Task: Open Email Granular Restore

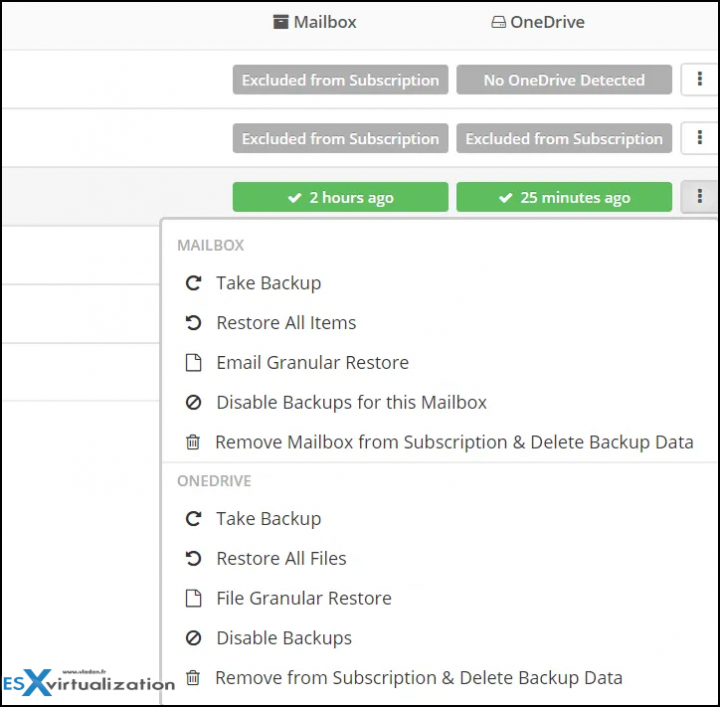Action: click(312, 363)
